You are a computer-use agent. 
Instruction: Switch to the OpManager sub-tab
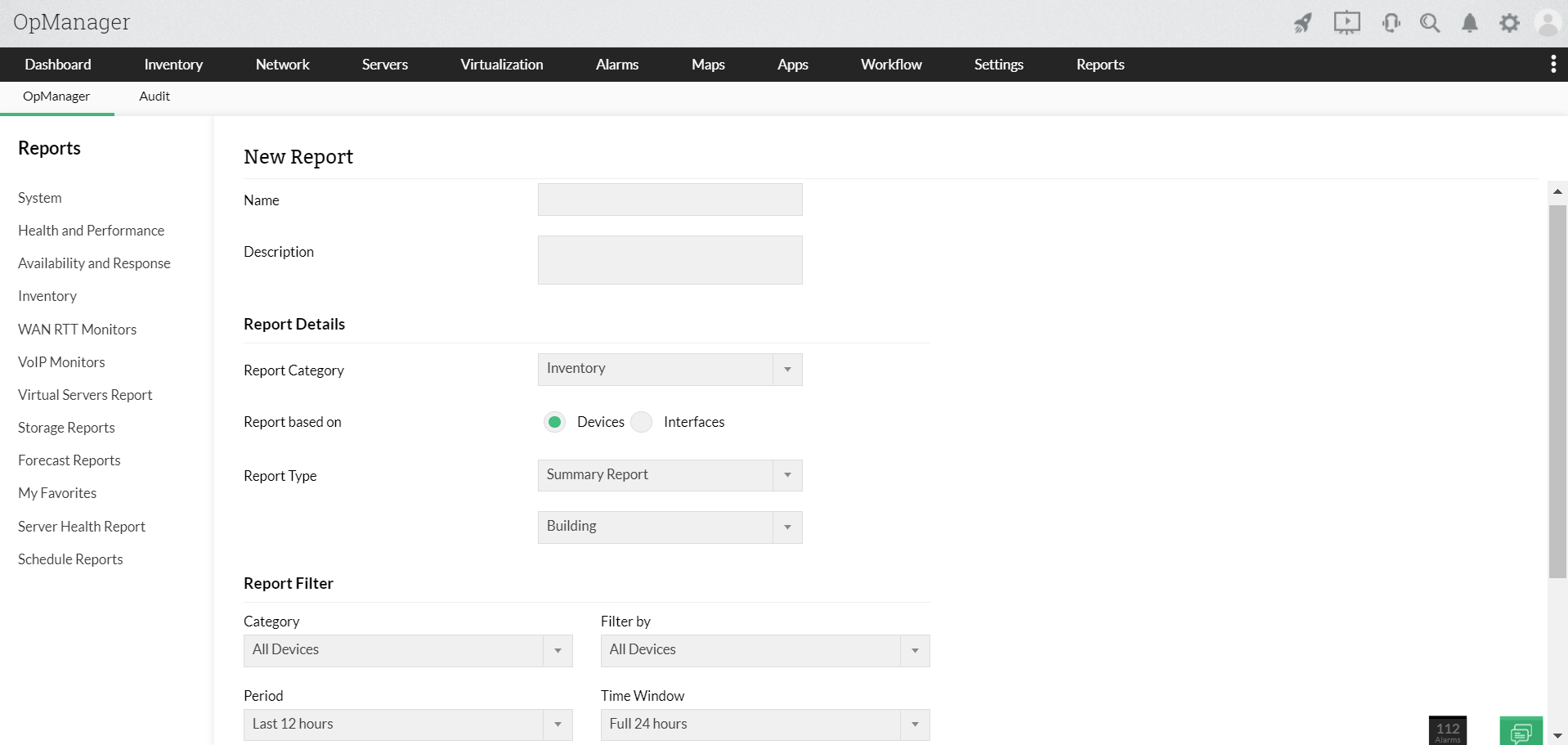click(x=56, y=96)
